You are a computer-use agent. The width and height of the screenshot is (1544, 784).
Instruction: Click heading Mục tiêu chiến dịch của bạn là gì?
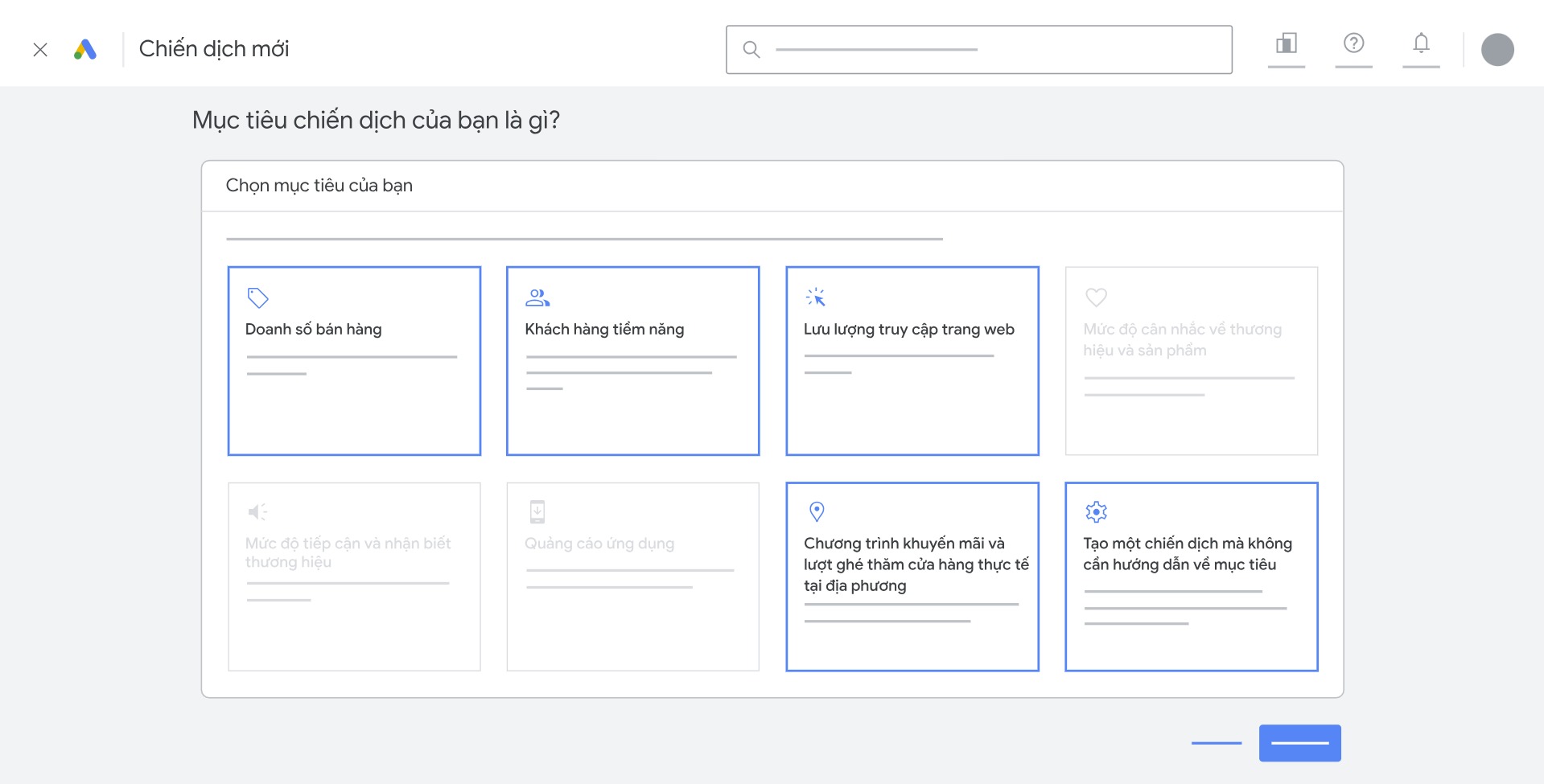tap(376, 121)
